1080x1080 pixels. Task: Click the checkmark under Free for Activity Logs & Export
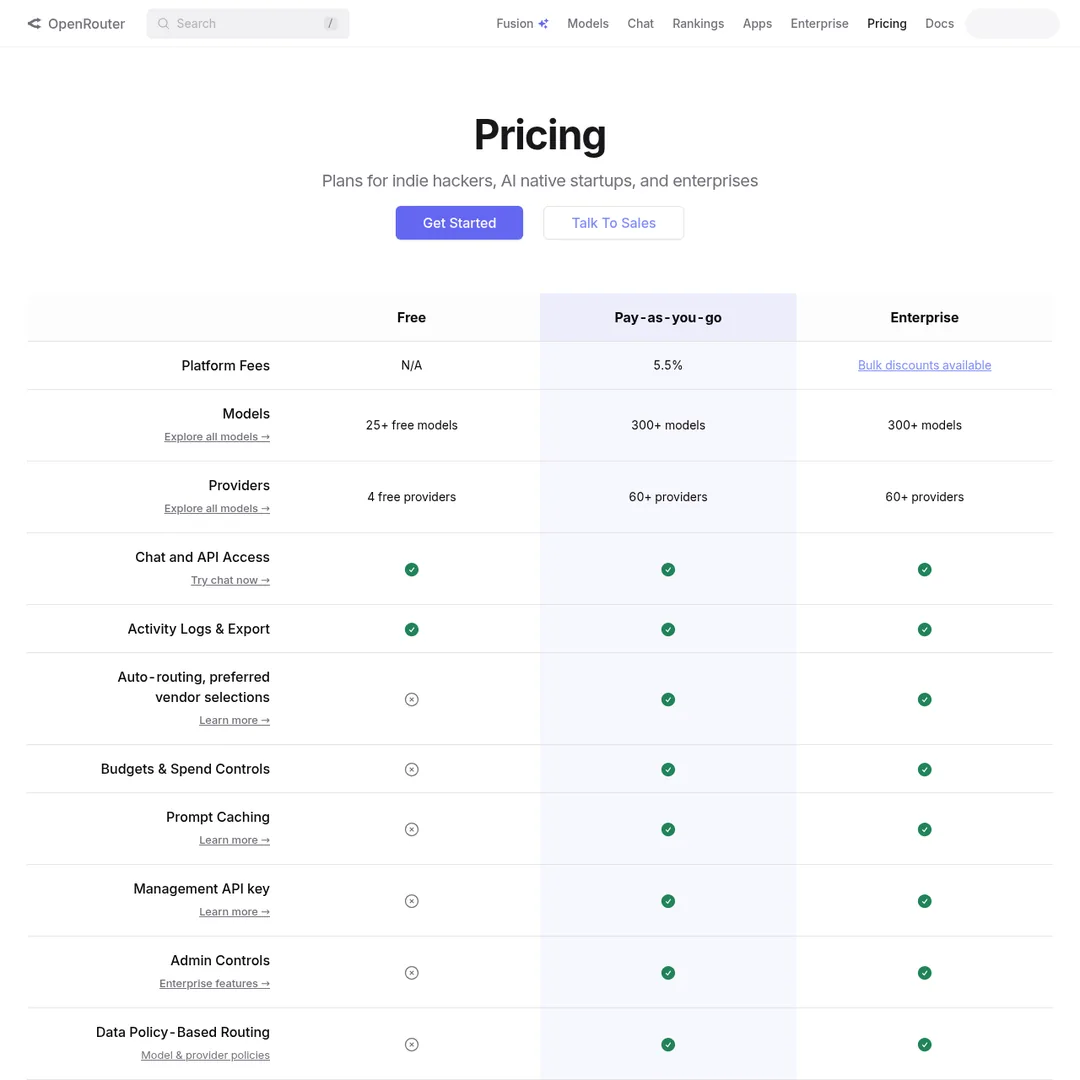411,629
